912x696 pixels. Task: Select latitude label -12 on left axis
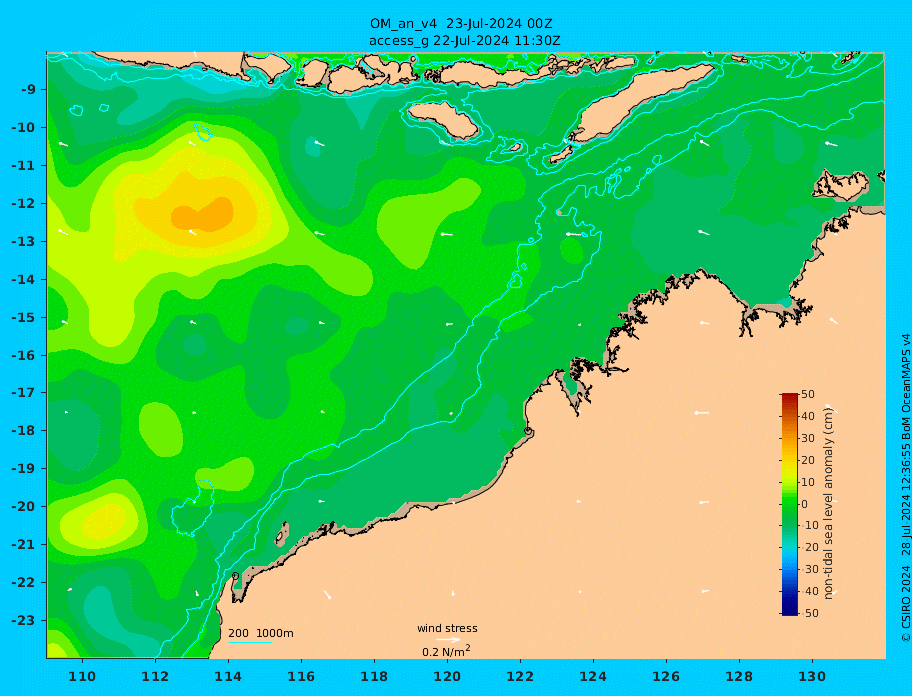[24, 204]
